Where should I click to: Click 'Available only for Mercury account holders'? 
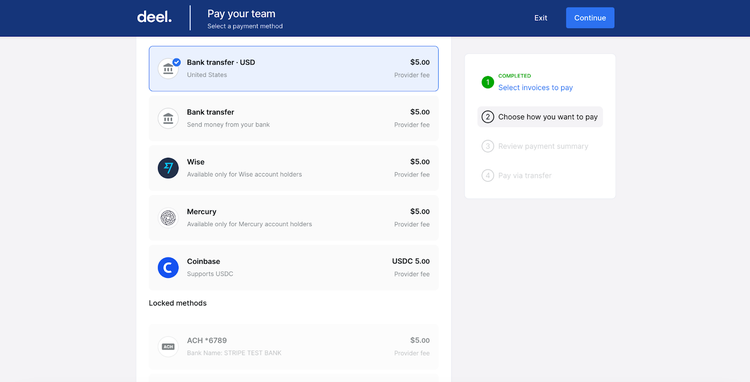coord(249,224)
